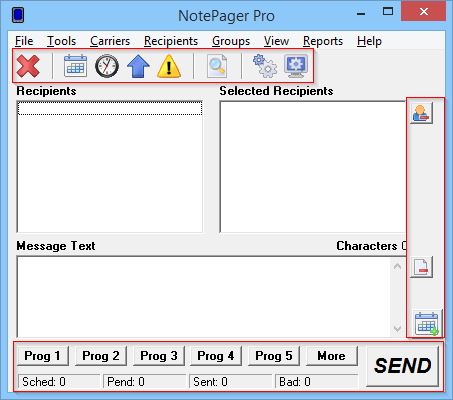Click inside the Selected Recipients list
This screenshot has height=400, width=453.
(313, 167)
